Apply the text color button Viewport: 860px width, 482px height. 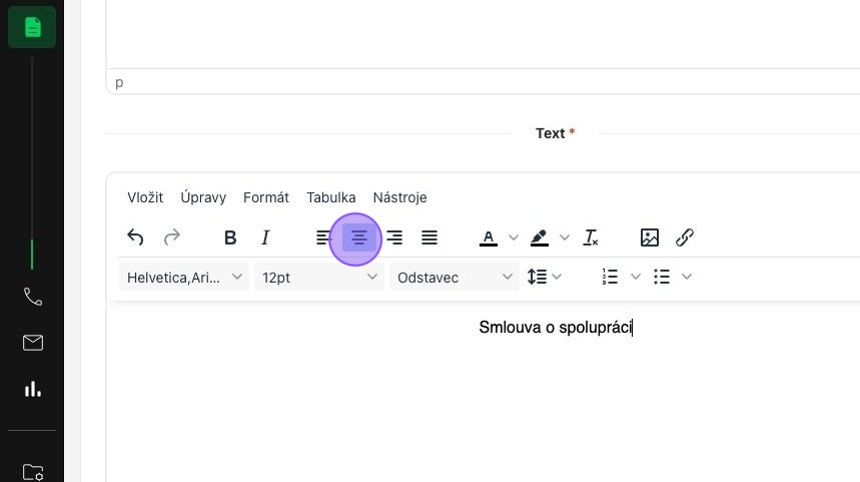[488, 237]
